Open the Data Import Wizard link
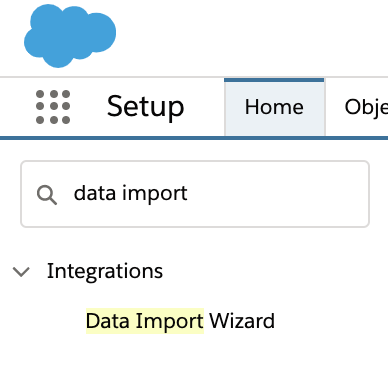This screenshot has width=388, height=370. coord(180,321)
